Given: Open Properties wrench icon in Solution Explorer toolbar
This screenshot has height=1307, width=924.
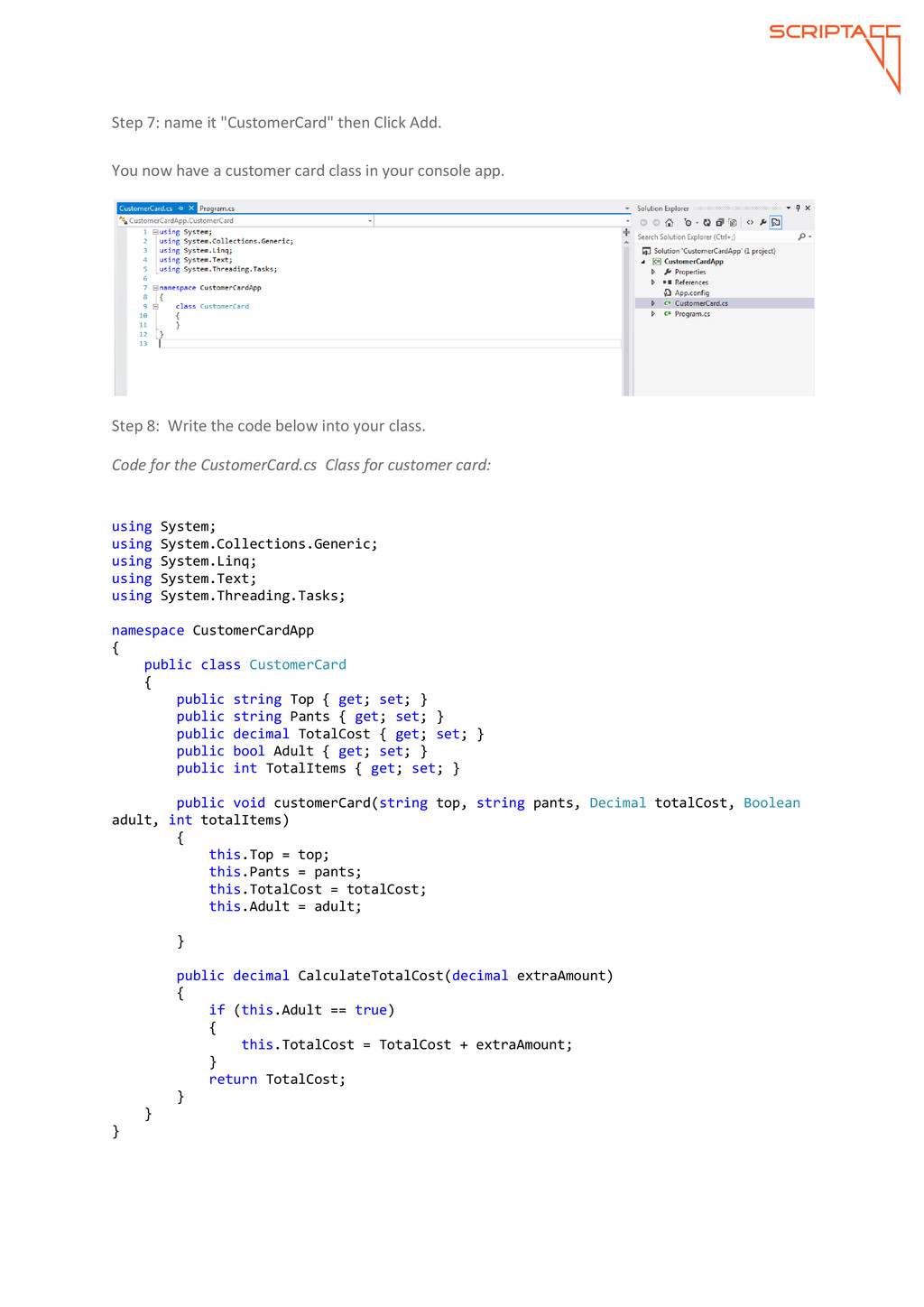Looking at the screenshot, I should (763, 222).
